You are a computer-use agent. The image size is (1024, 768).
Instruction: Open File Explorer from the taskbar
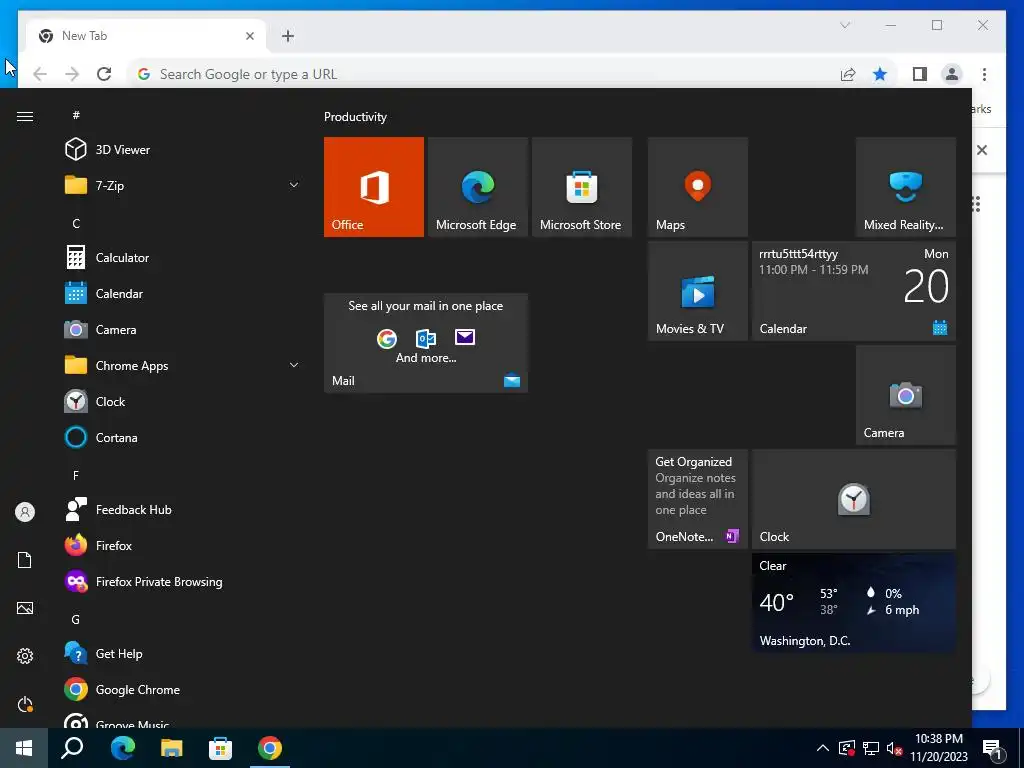coord(171,748)
